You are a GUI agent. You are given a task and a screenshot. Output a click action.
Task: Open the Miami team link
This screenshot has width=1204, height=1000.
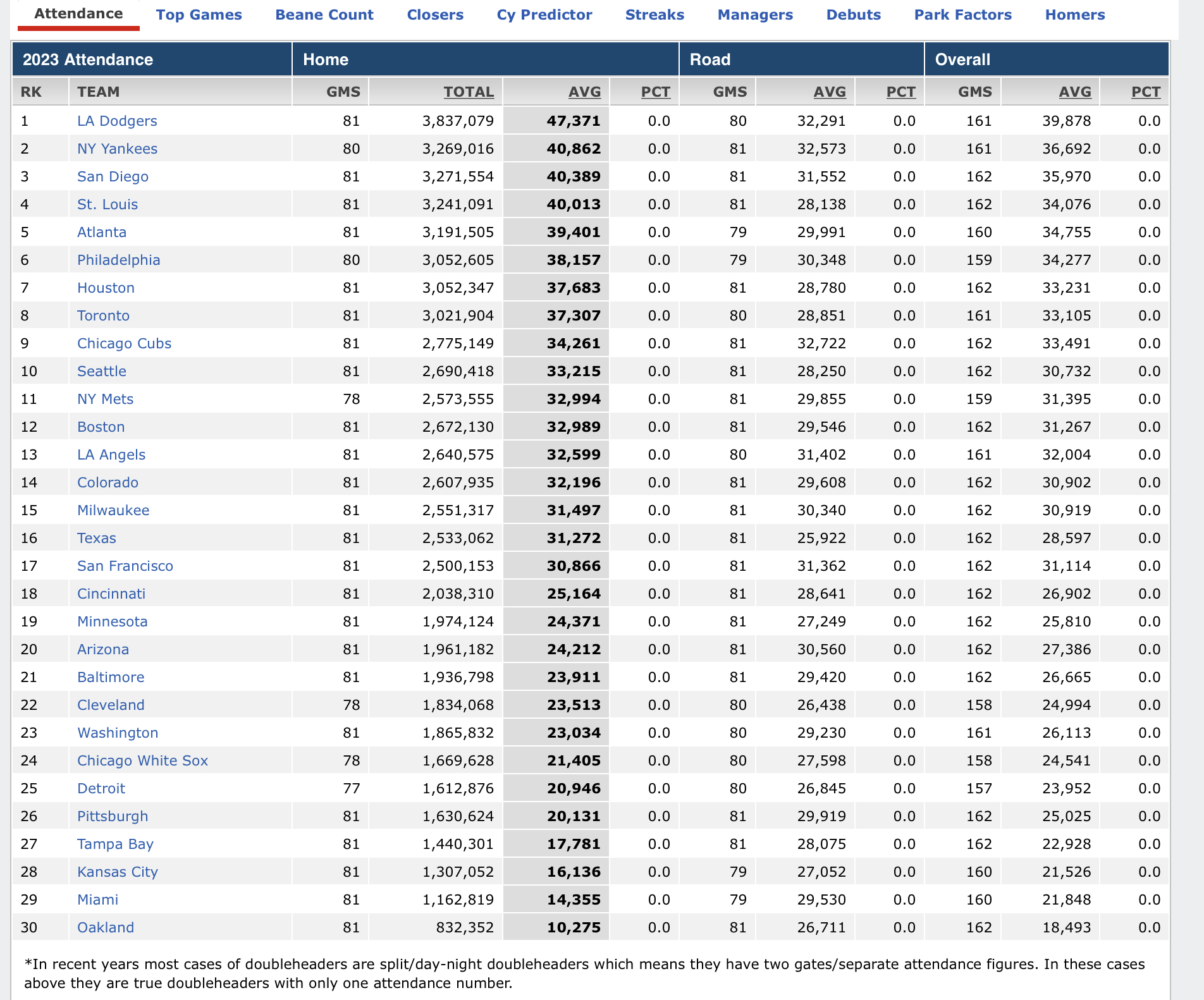[97, 899]
